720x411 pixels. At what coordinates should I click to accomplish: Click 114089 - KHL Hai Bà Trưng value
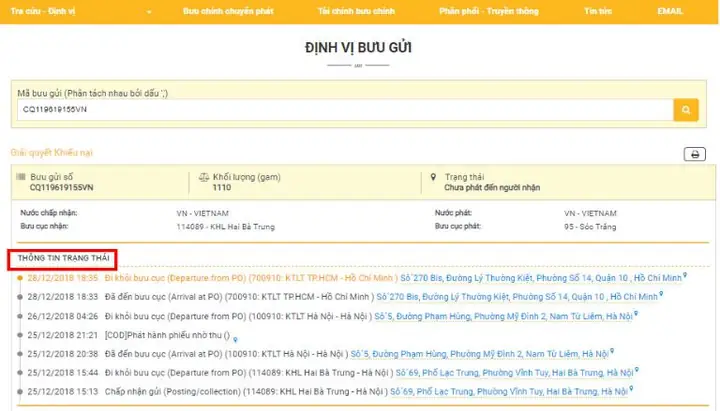(x=225, y=227)
